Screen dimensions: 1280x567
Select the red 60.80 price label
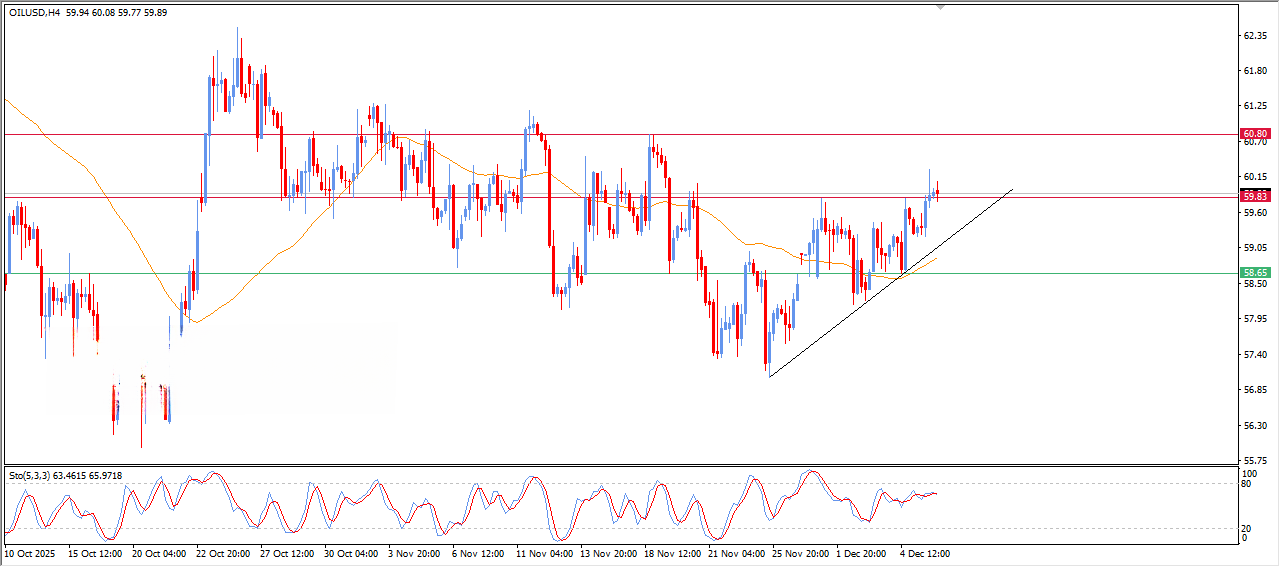[1255, 134]
